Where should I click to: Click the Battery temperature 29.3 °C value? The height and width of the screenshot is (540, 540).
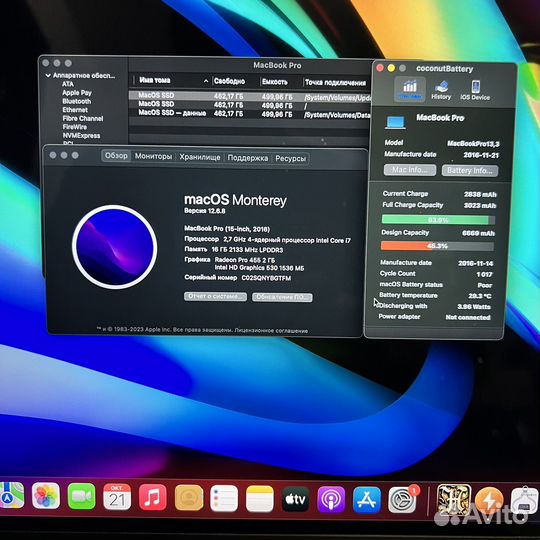coord(480,296)
